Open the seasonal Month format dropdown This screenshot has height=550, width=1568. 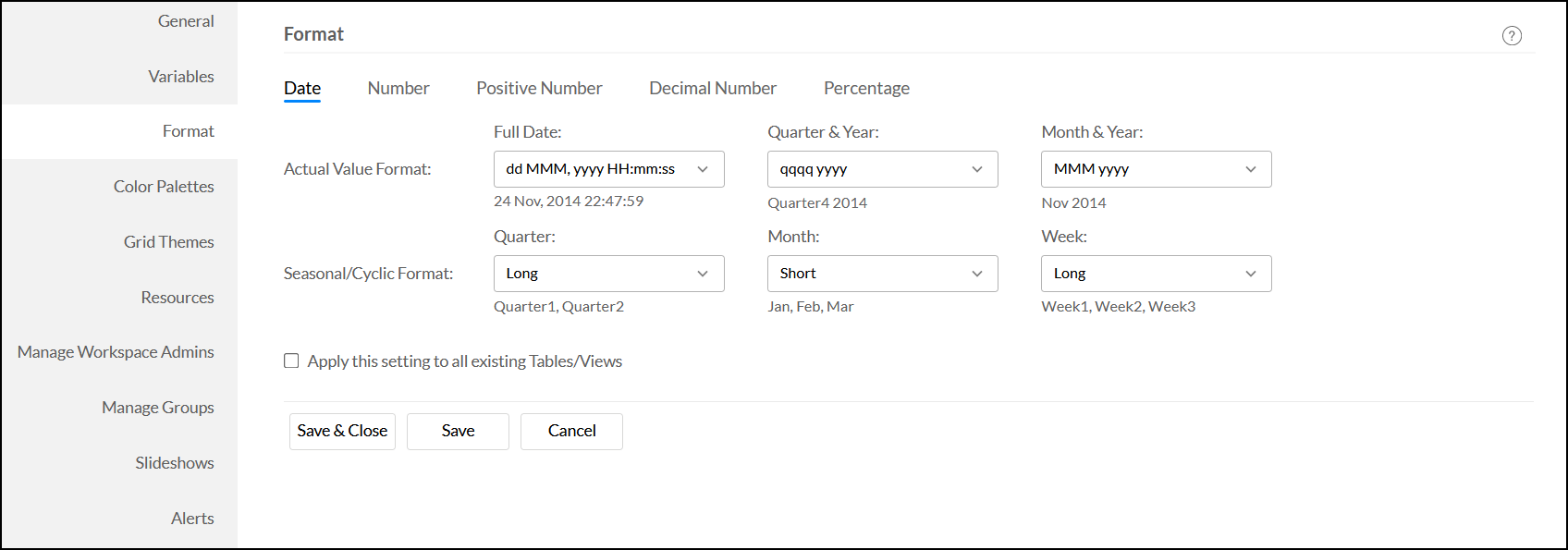[x=882, y=274]
